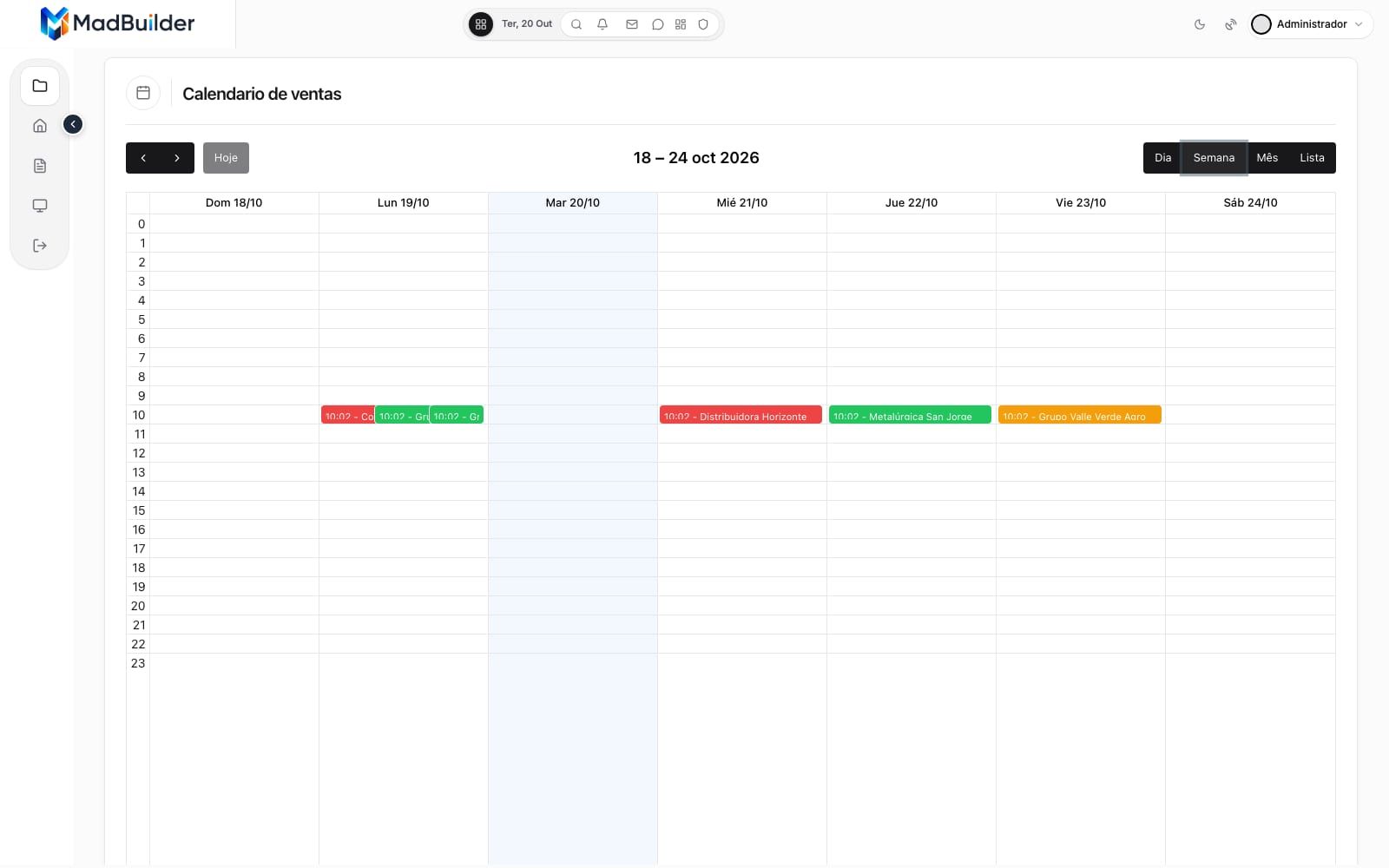Open the Grupo Valle Verde Agro event

(x=1079, y=415)
